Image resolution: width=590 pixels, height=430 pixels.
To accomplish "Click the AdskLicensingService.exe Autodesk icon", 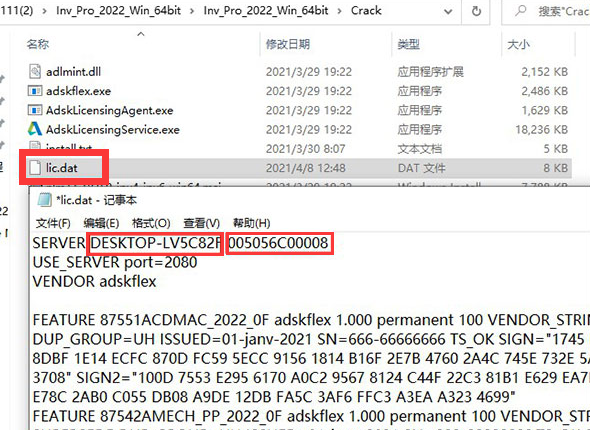I will pyautogui.click(x=35, y=129).
